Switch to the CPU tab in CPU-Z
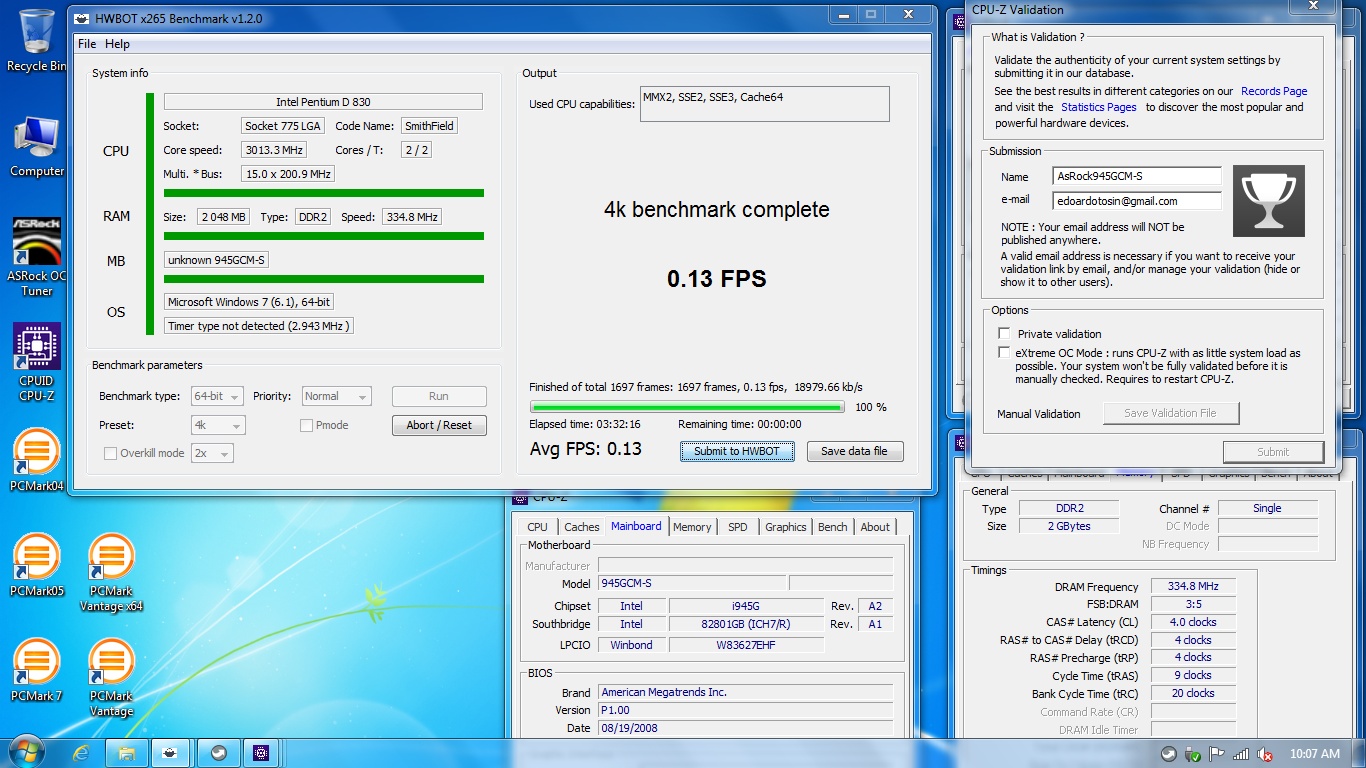The image size is (1366, 768). (537, 527)
